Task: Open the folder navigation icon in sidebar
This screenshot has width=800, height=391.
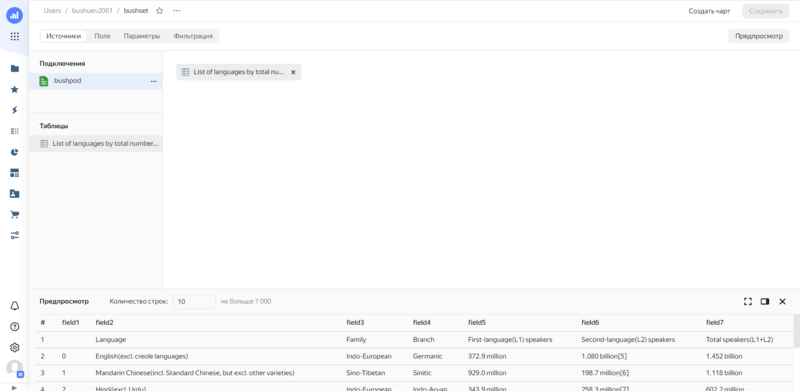Action: click(x=14, y=68)
